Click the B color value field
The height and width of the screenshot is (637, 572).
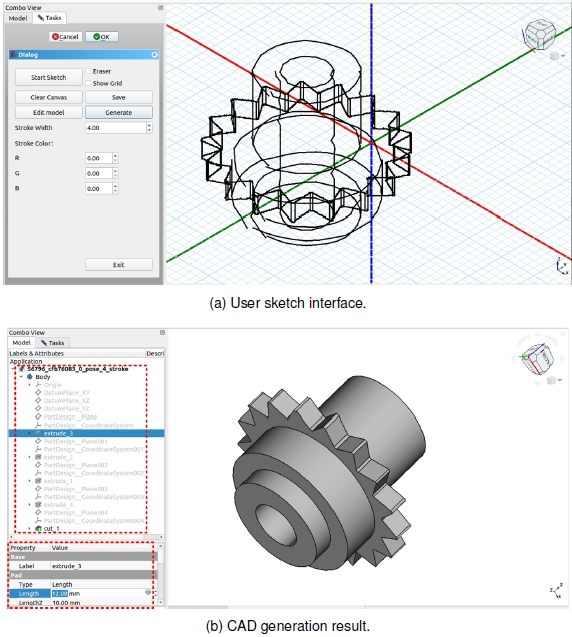(99, 188)
